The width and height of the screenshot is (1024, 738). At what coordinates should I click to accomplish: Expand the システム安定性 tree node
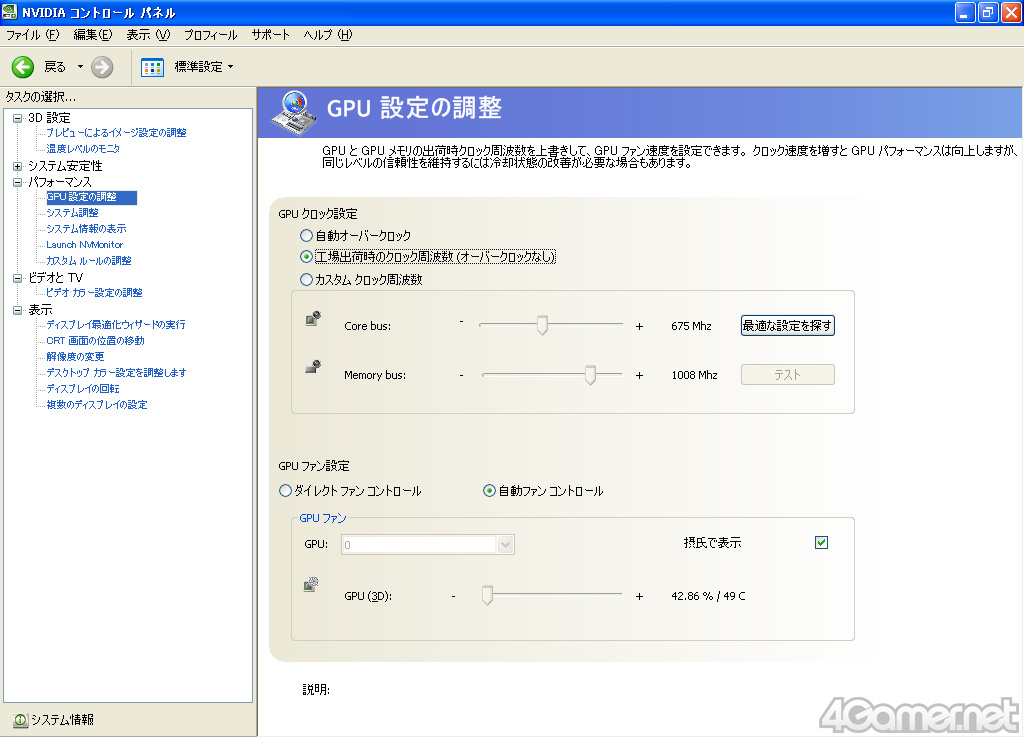18,167
